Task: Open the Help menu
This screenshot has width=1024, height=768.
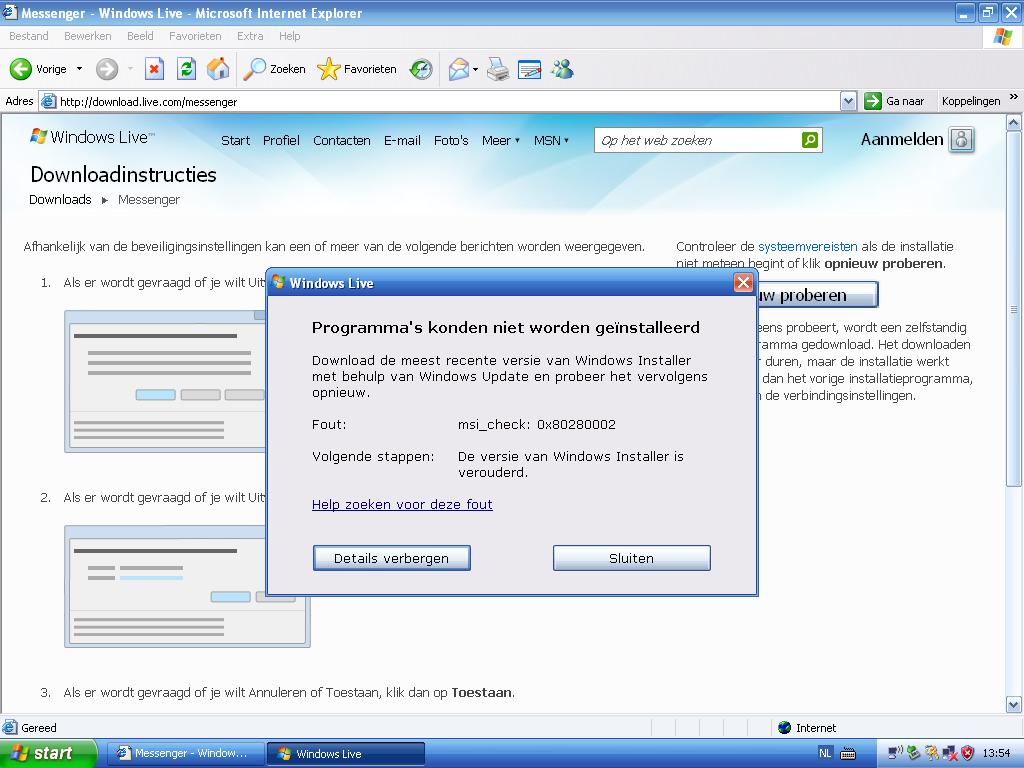Action: point(289,36)
